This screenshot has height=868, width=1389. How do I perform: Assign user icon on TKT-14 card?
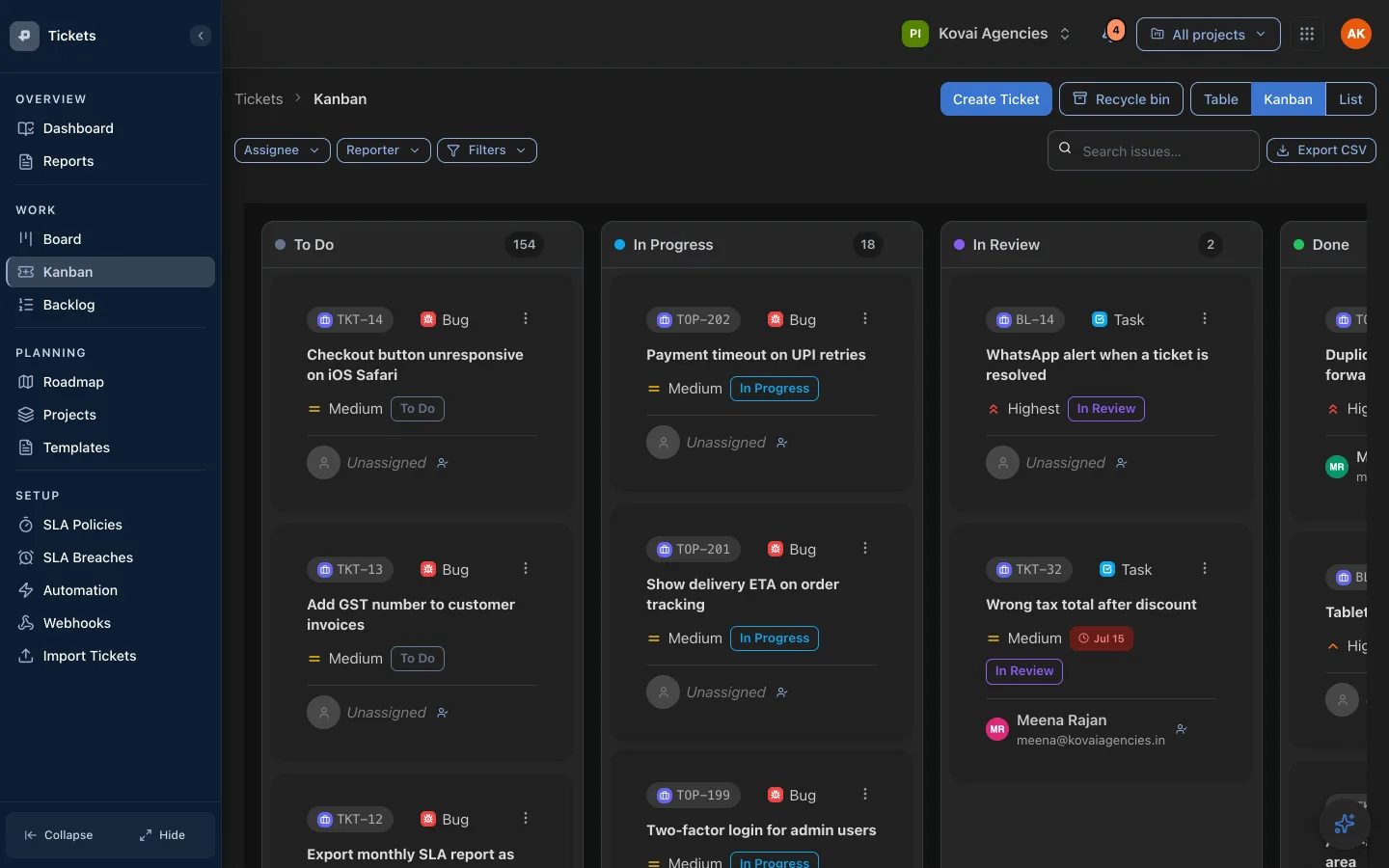[443, 463]
